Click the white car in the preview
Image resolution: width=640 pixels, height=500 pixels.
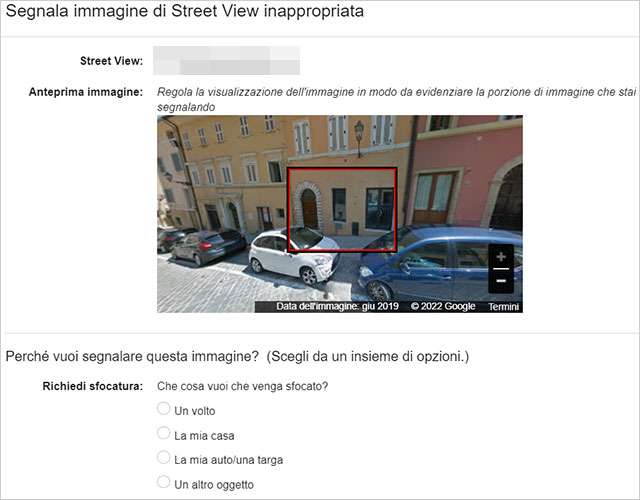295,255
